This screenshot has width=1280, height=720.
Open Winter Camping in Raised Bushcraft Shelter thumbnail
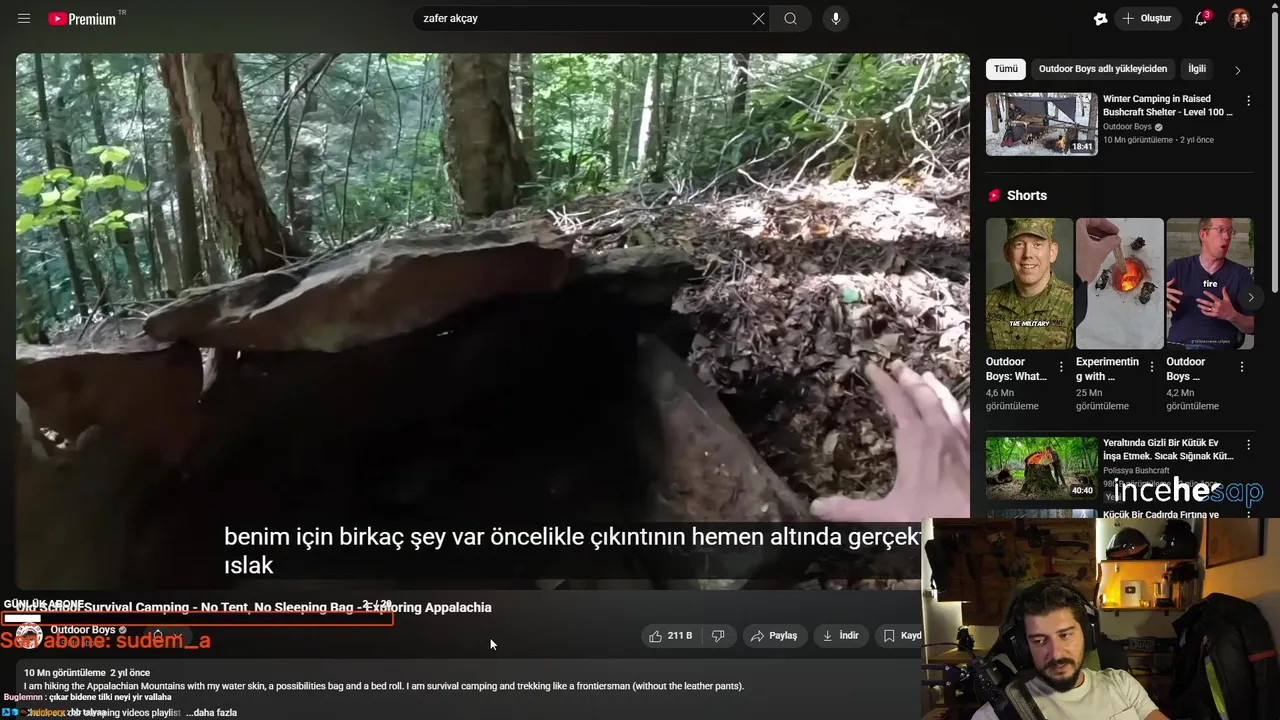(x=1041, y=124)
